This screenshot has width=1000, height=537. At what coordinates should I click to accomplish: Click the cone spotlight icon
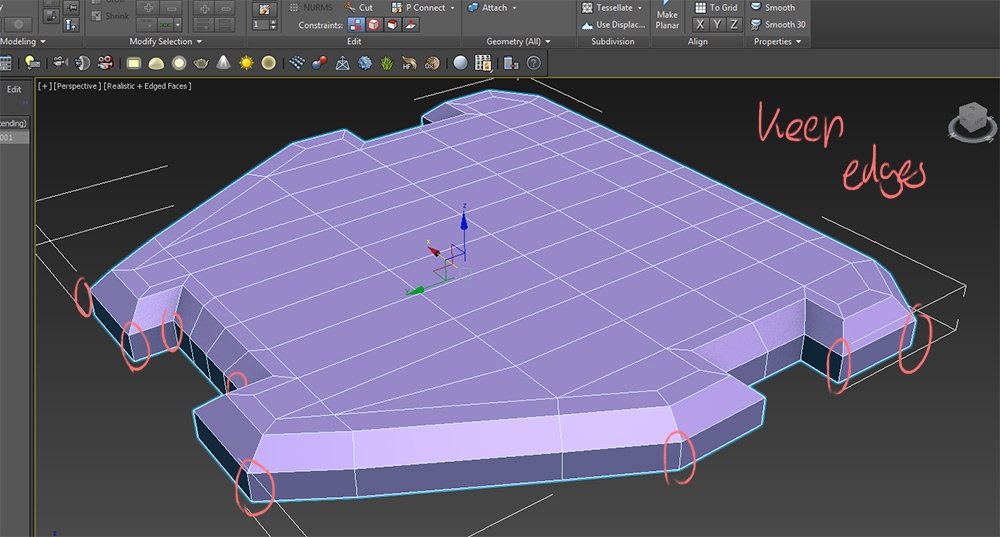(223, 63)
